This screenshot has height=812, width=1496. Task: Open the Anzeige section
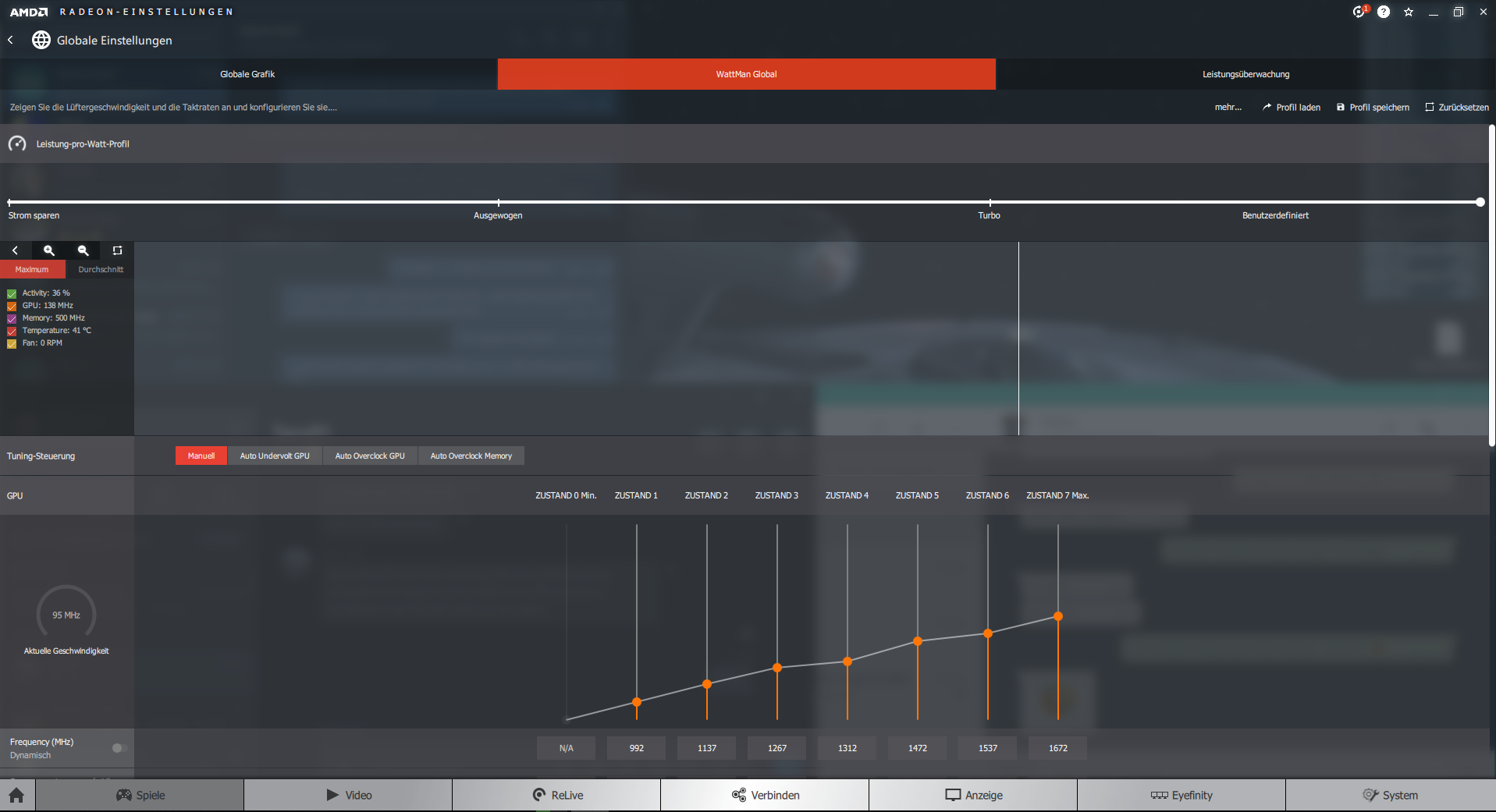tap(973, 795)
